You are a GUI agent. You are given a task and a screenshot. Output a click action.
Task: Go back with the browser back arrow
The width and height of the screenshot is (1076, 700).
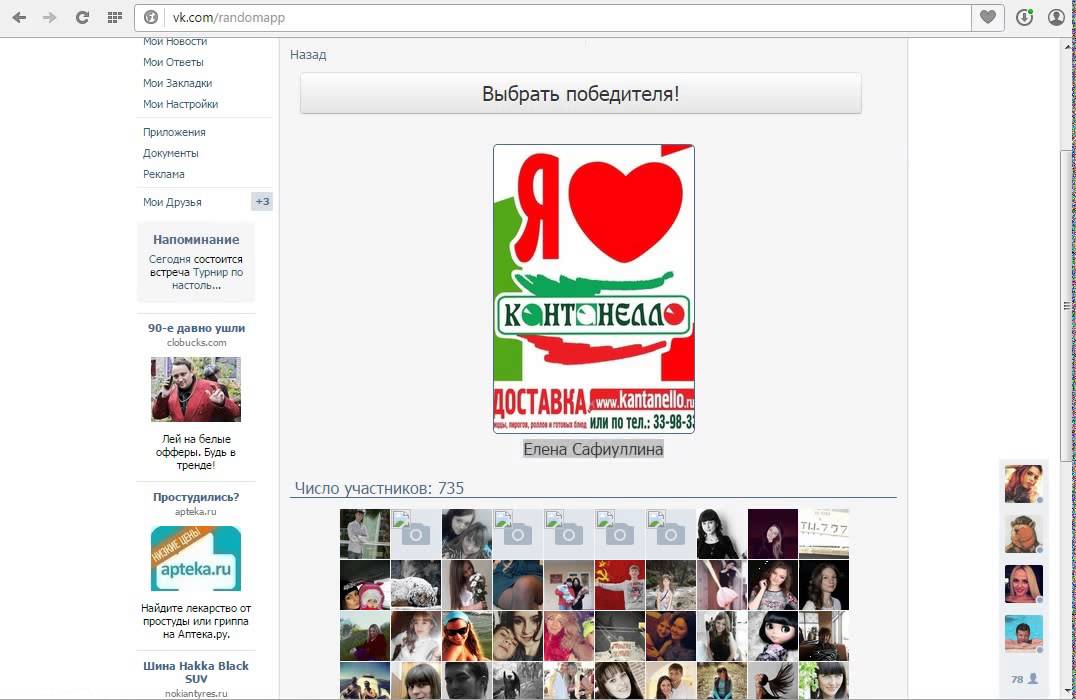tap(19, 17)
